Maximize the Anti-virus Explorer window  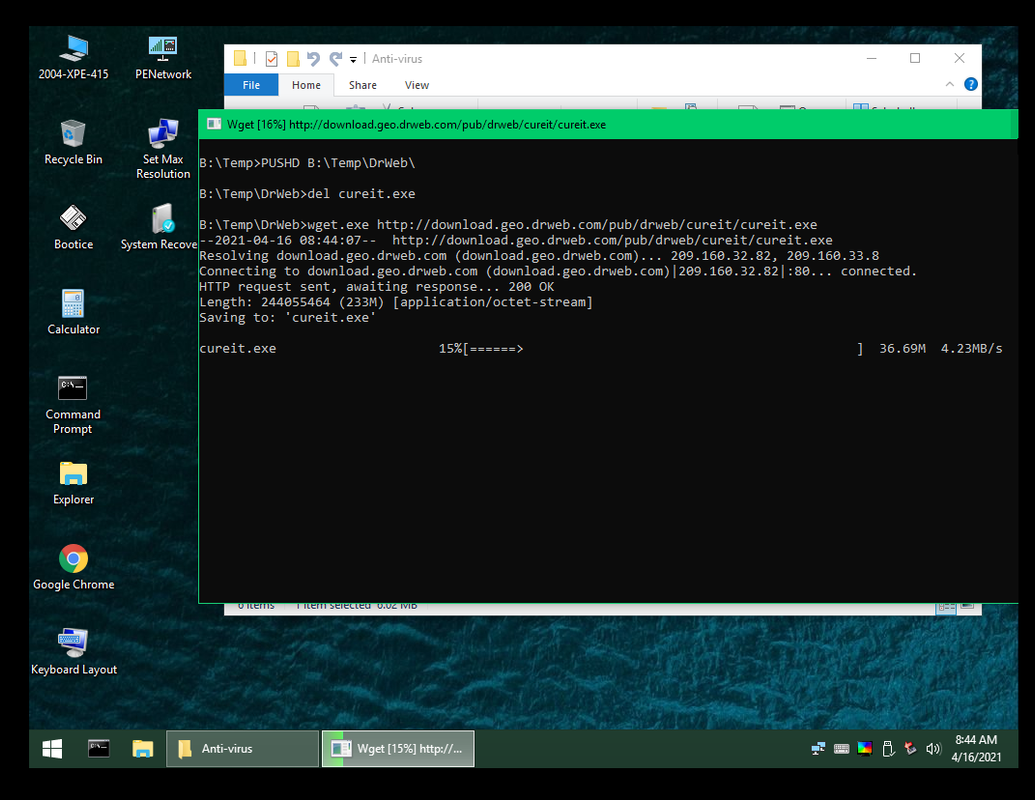(915, 58)
